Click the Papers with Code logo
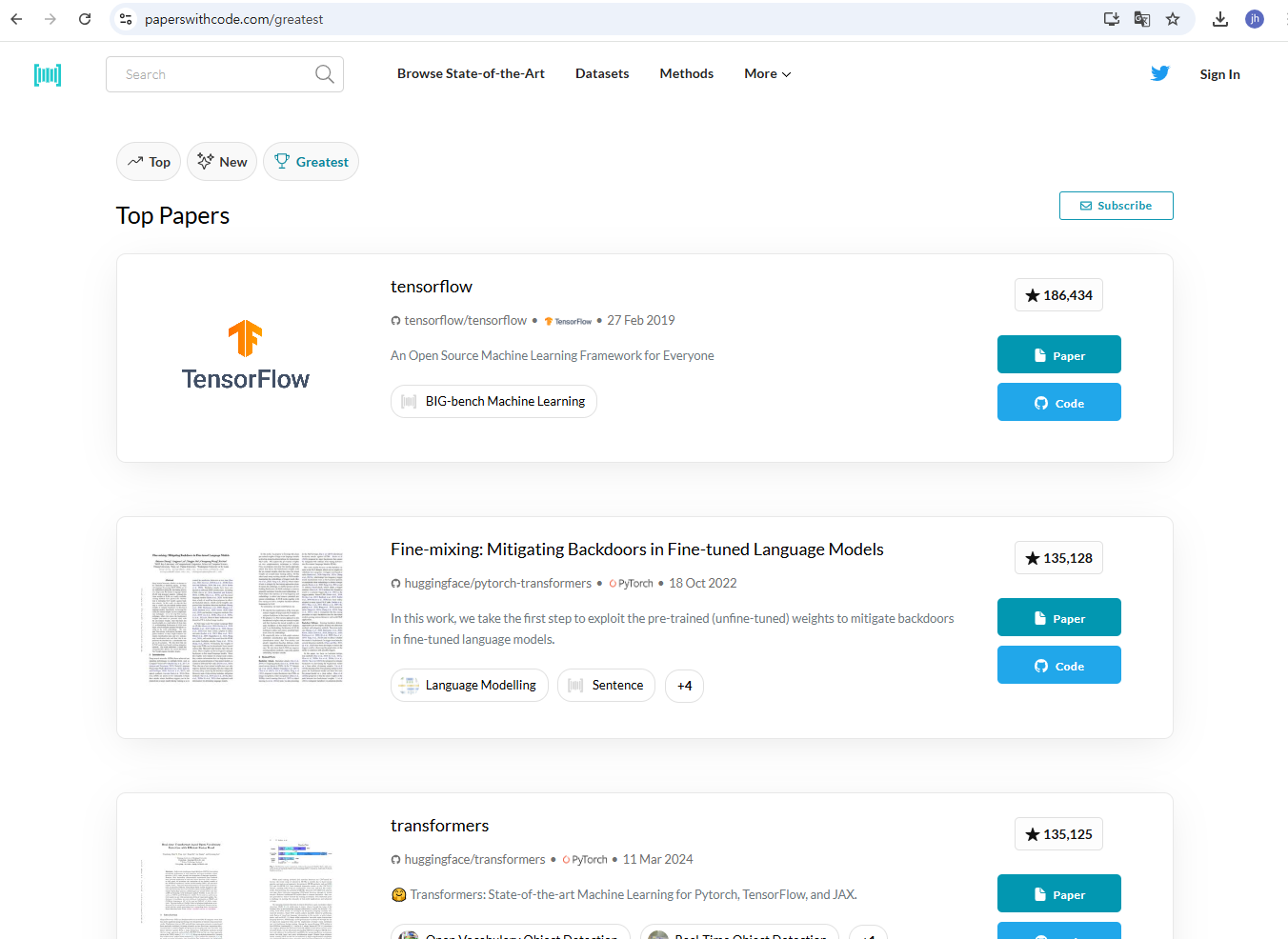The height and width of the screenshot is (939, 1288). pyautogui.click(x=48, y=74)
